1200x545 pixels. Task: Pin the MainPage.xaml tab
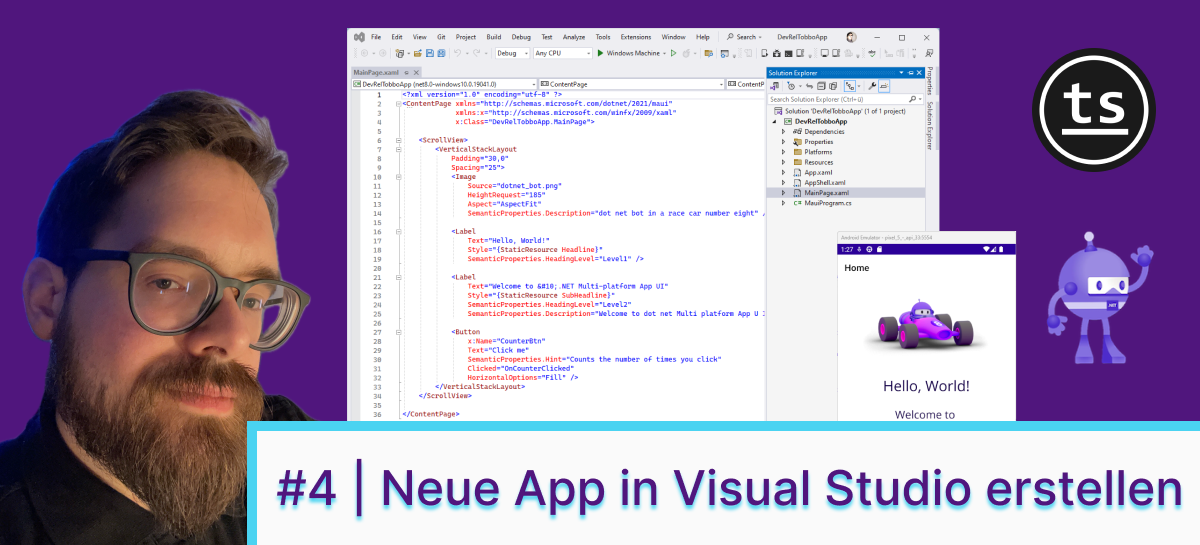point(406,73)
